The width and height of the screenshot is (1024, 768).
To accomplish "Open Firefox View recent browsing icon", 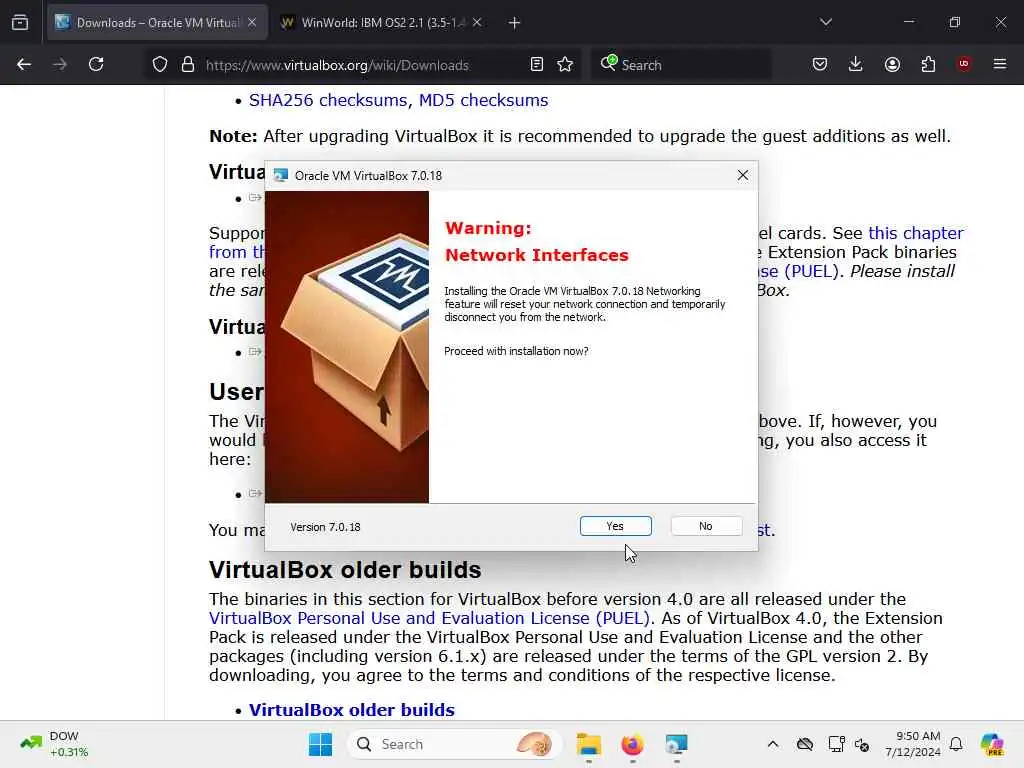I will 20,23.
